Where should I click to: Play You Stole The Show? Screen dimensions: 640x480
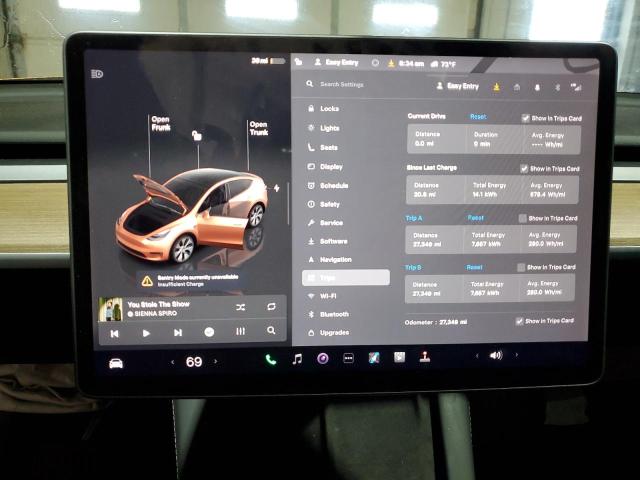146,333
